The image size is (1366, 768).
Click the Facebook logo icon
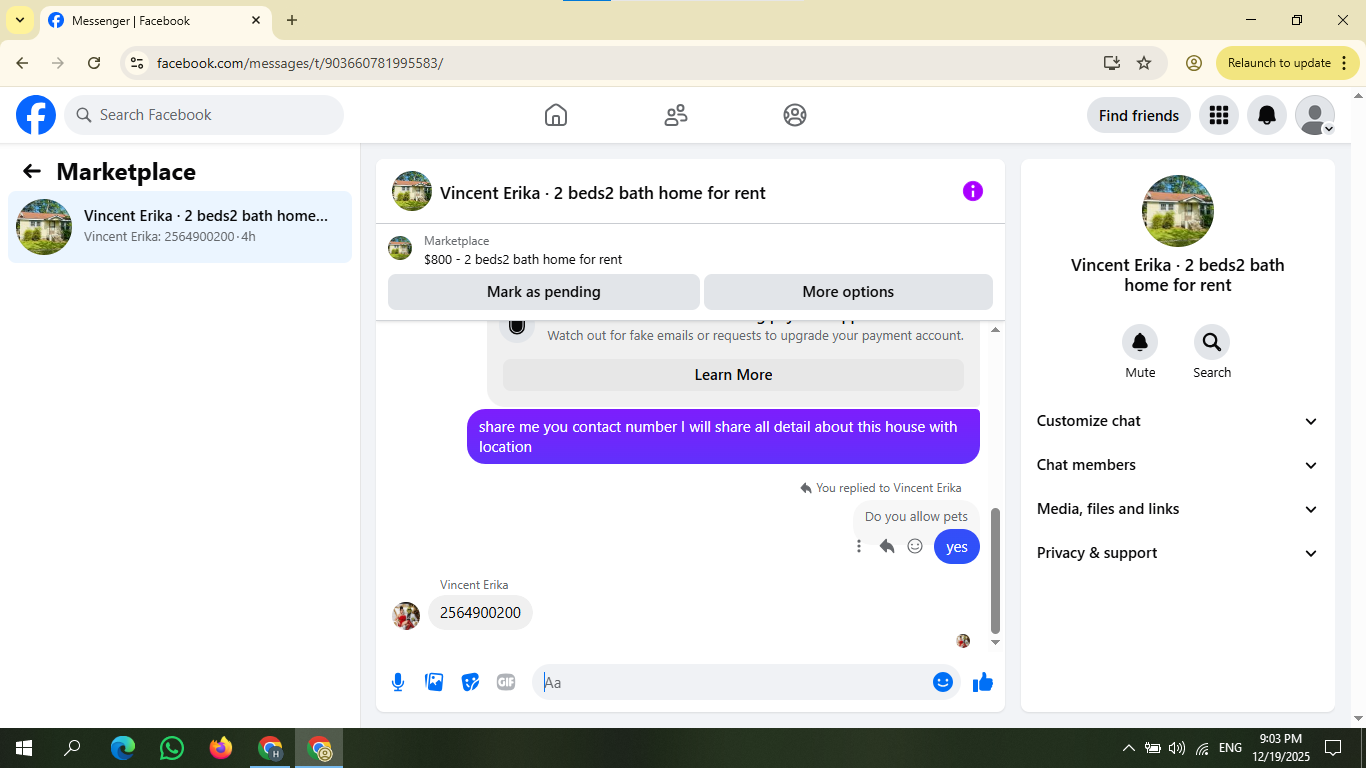point(36,115)
